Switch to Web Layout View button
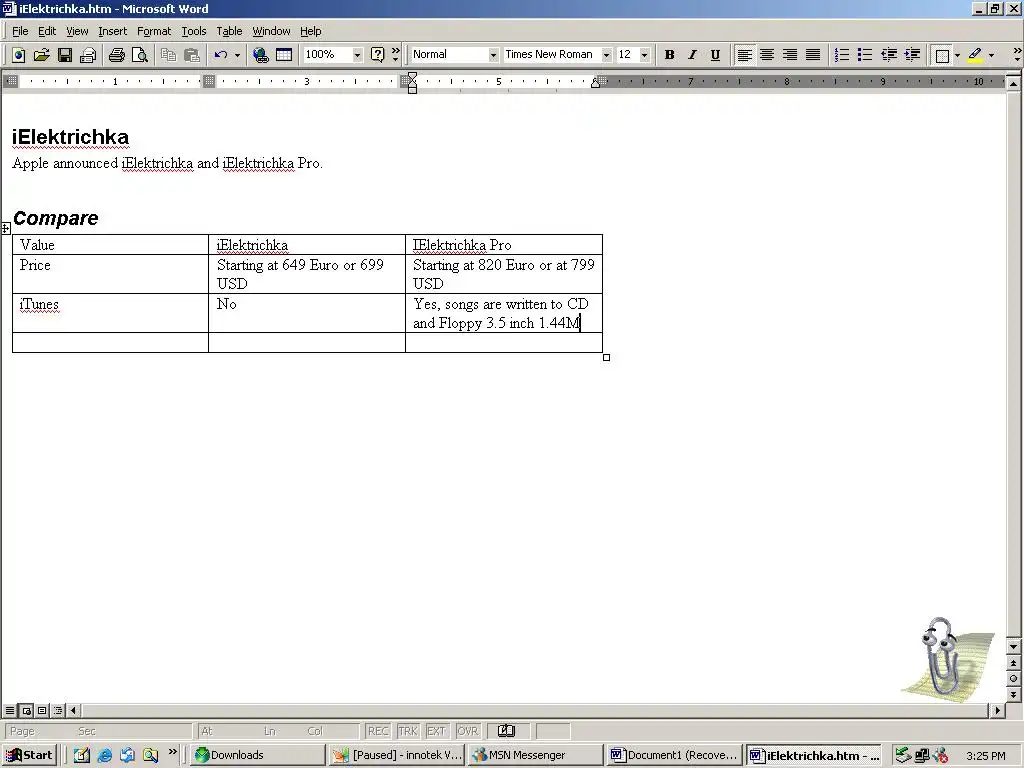This screenshot has width=1024, height=768. tap(26, 711)
